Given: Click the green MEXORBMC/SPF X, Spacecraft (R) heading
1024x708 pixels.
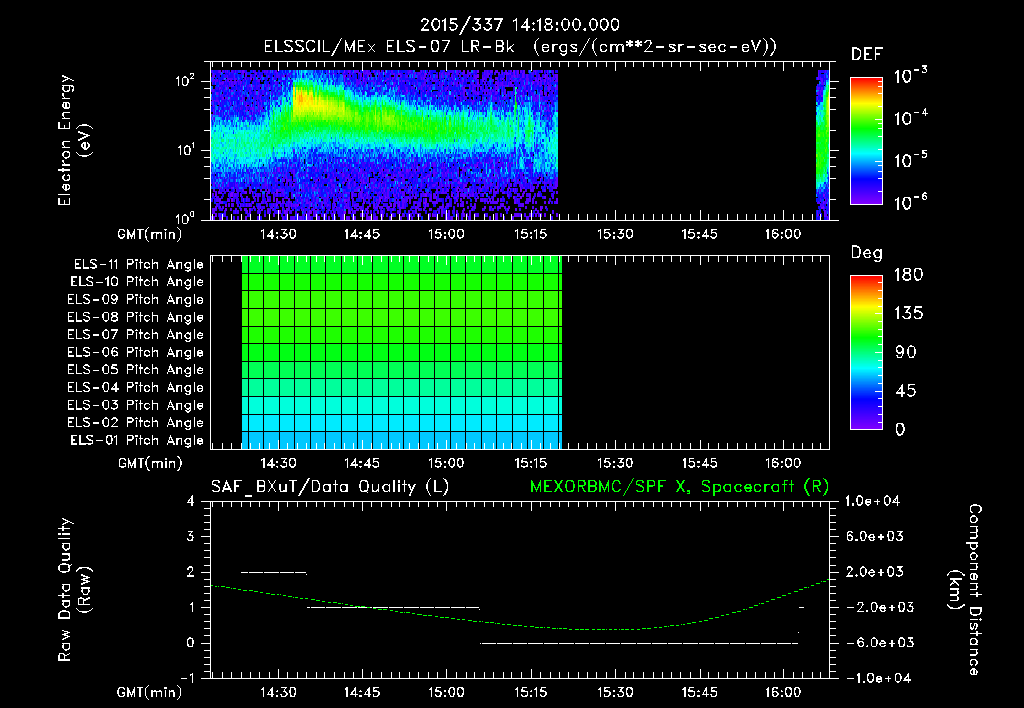Looking at the screenshot, I should 679,487.
